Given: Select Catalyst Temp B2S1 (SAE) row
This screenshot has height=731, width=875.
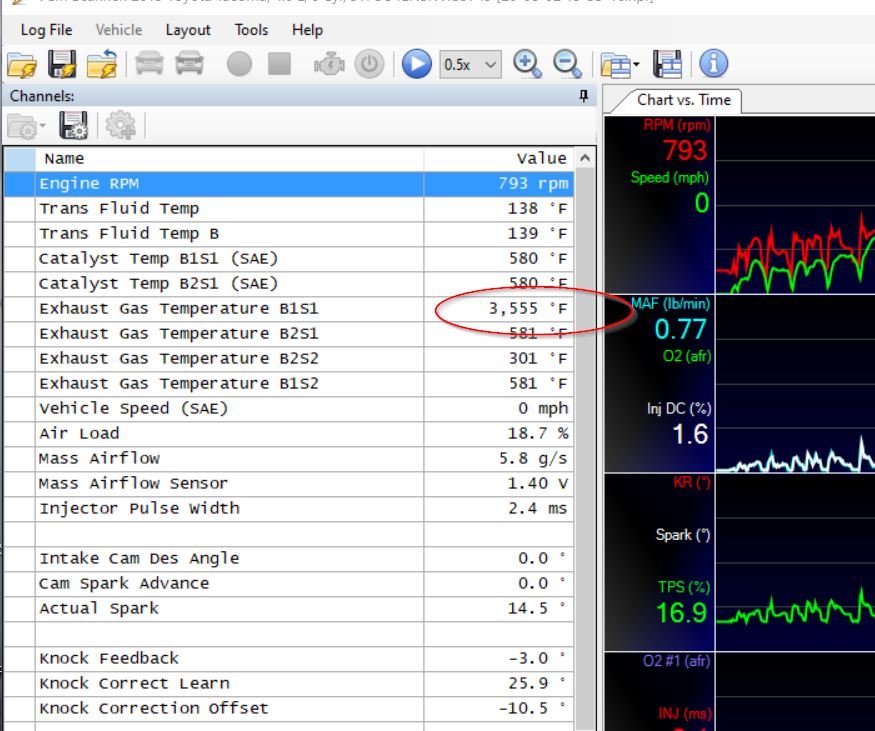Looking at the screenshot, I should (x=289, y=283).
